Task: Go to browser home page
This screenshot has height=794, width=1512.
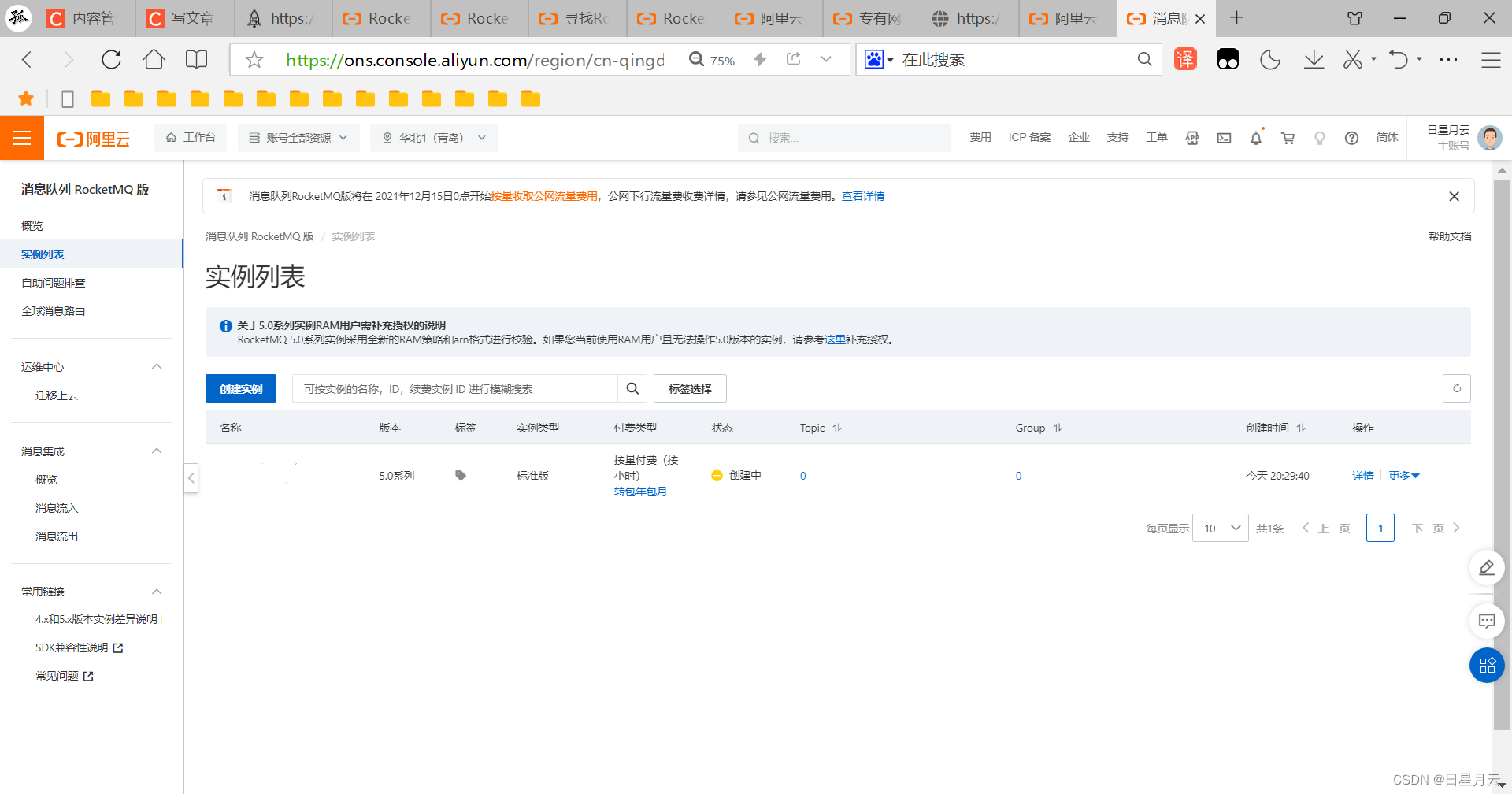Action: [154, 60]
